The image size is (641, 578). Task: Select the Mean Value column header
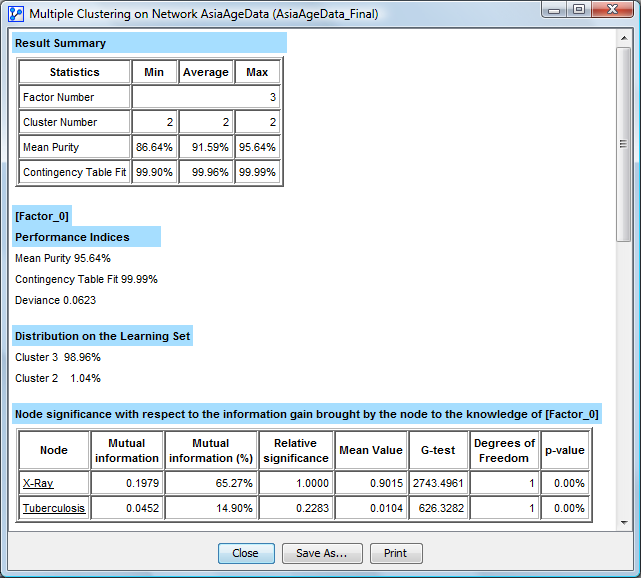[x=370, y=451]
